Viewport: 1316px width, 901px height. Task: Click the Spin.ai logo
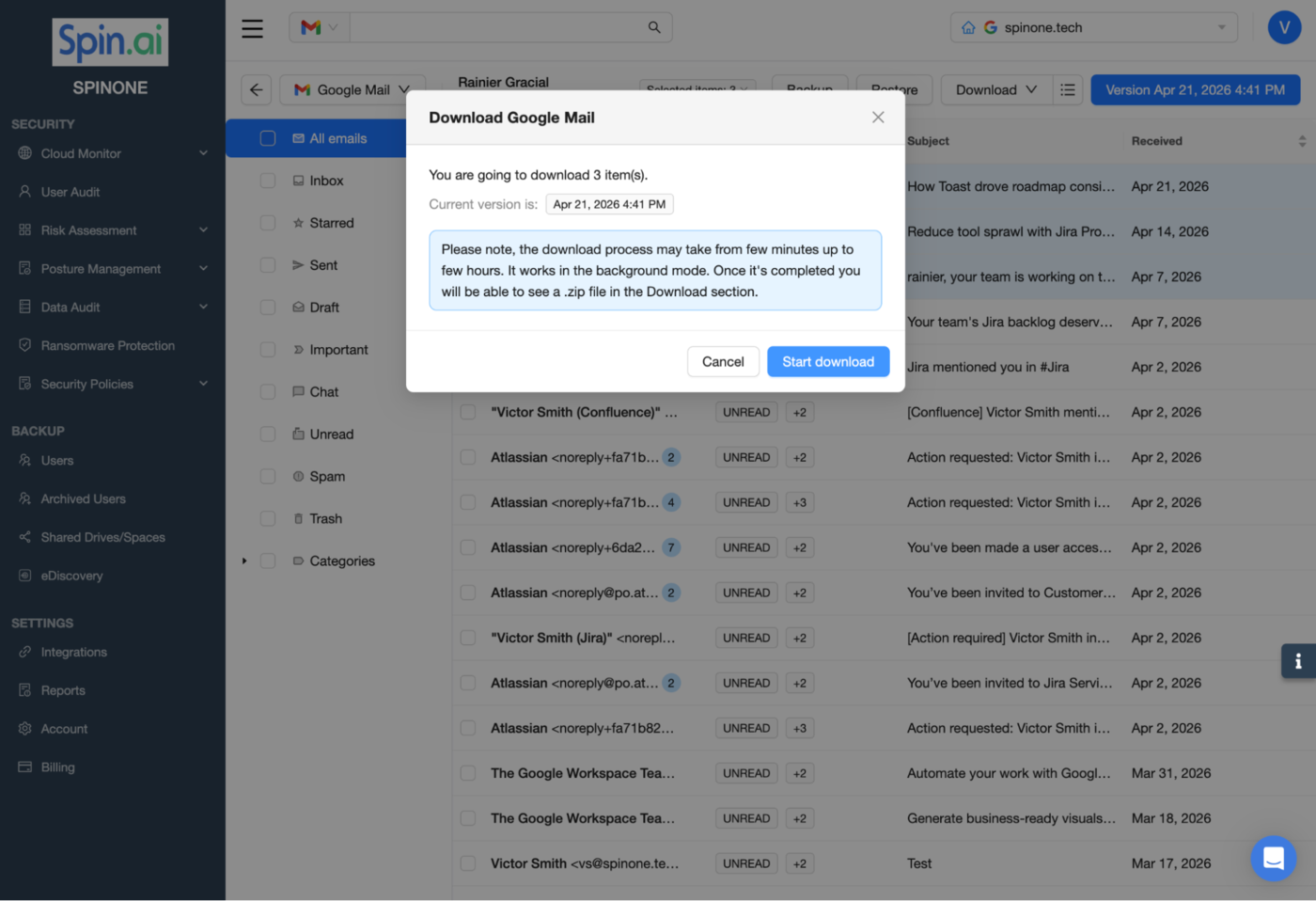(110, 42)
